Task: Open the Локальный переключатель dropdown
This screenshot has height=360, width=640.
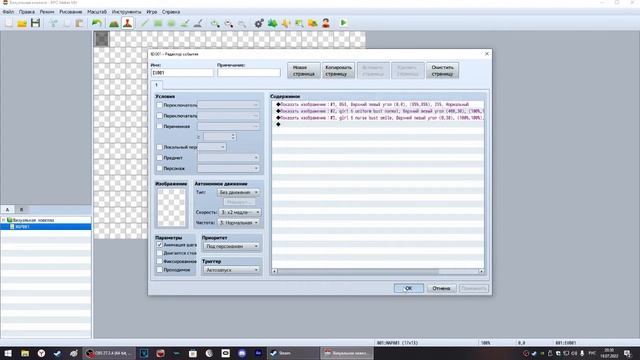Action: tap(212, 147)
